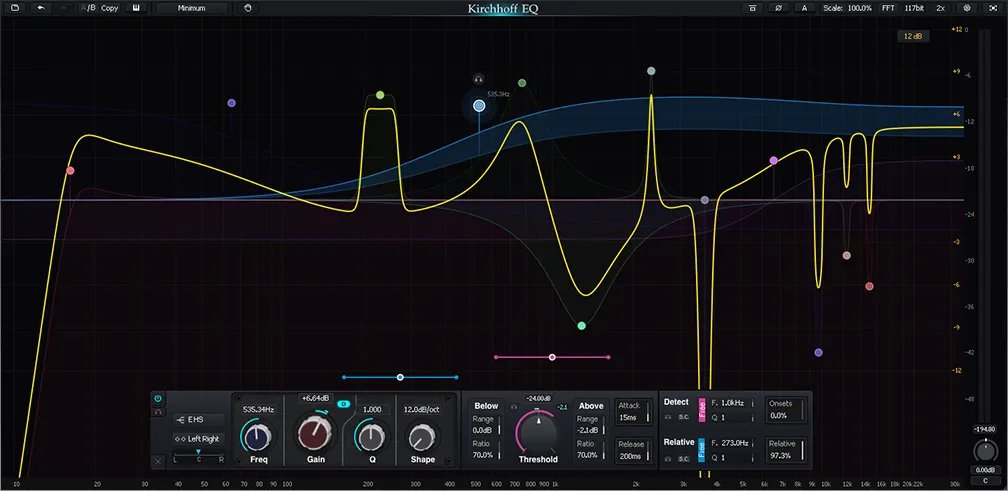
Task: Toggle the phase invert (Ø) button
Action: point(778,8)
